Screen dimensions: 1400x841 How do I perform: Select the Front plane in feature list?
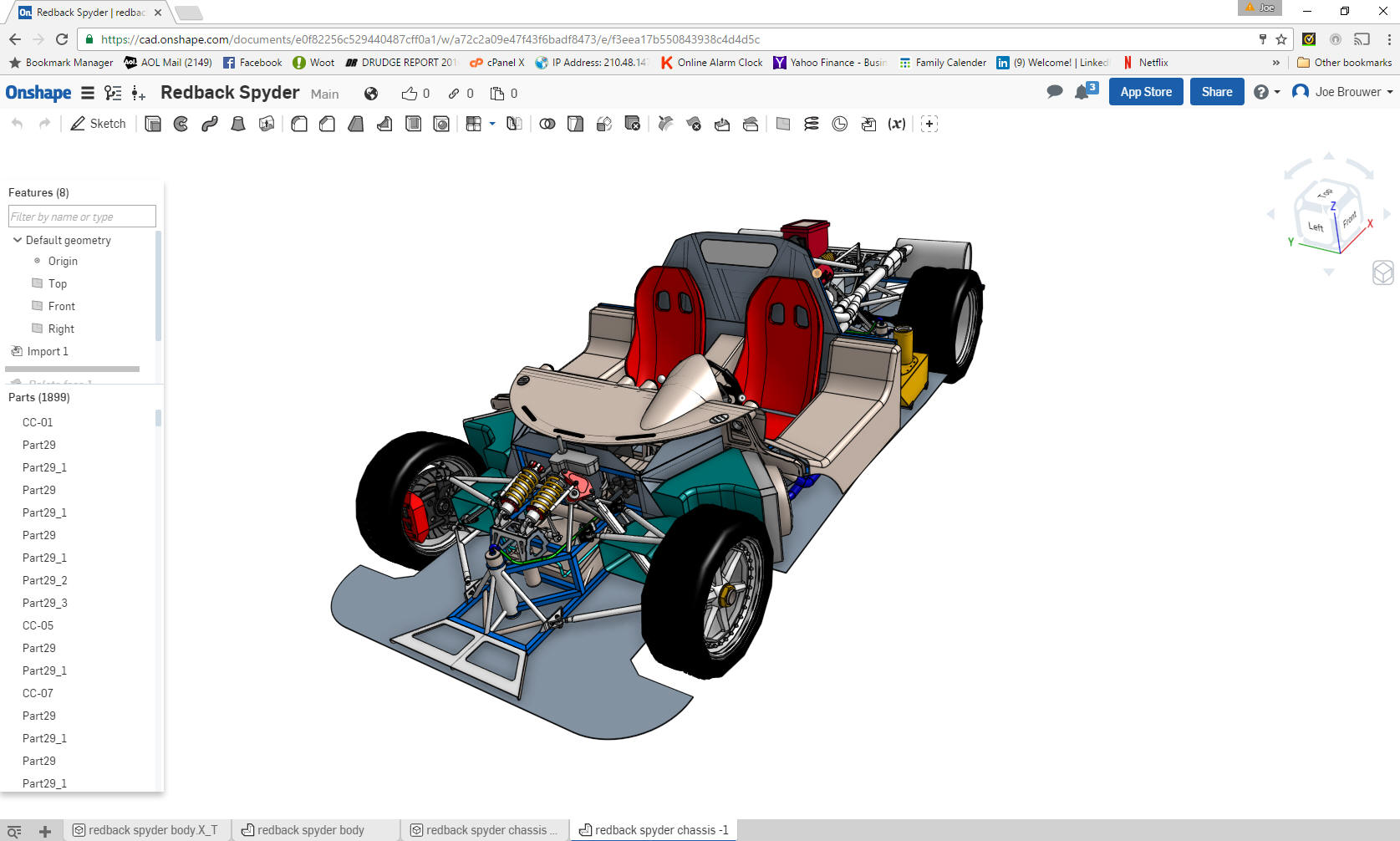coord(61,306)
